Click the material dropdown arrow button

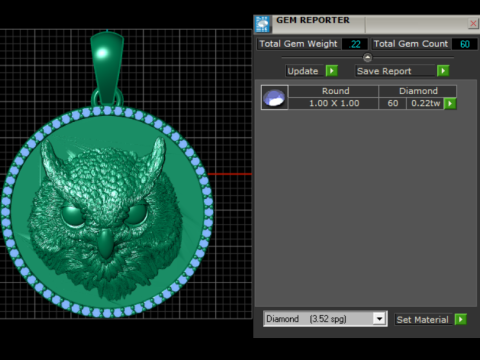pos(379,319)
